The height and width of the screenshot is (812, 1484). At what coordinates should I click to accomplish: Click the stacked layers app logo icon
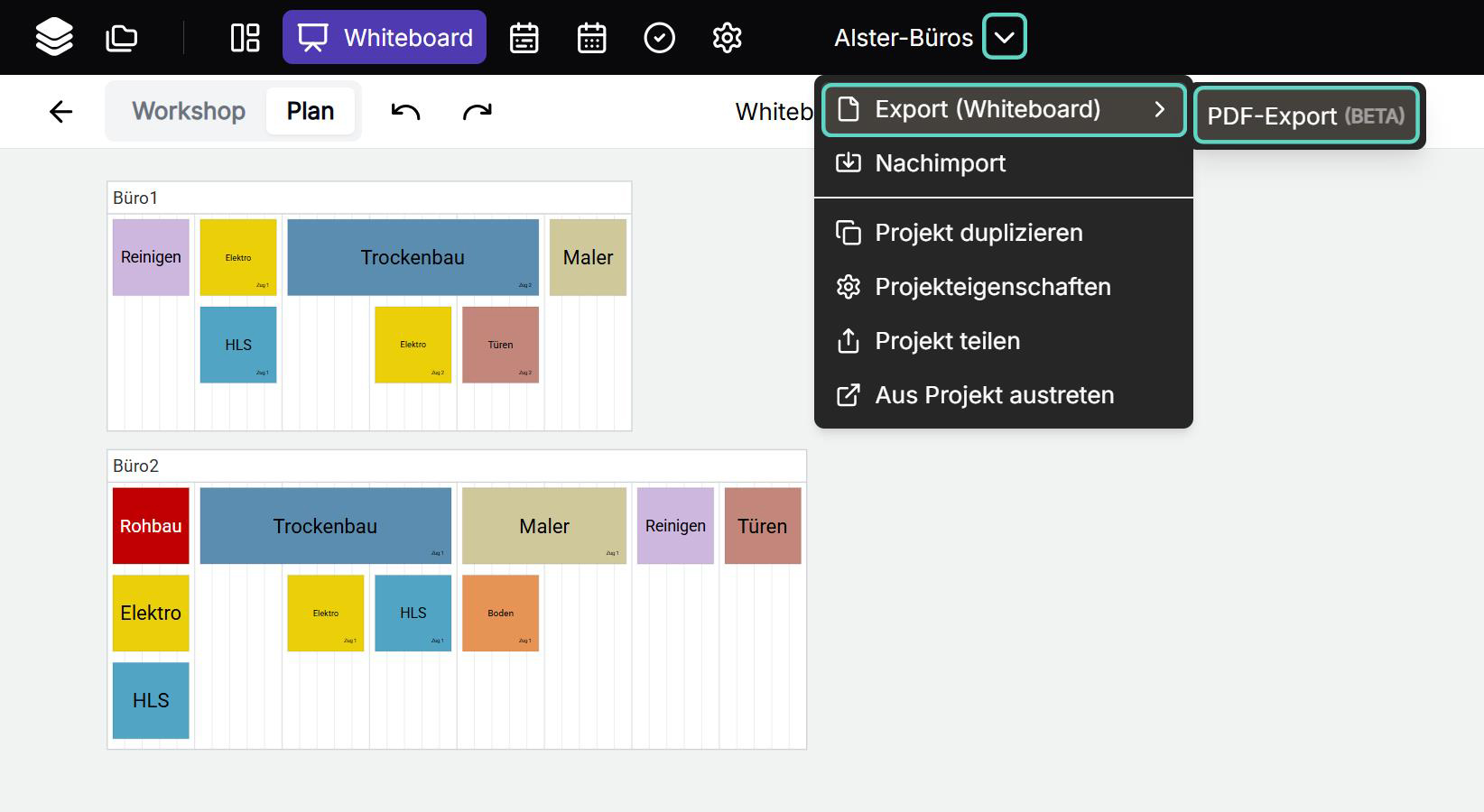tap(54, 37)
